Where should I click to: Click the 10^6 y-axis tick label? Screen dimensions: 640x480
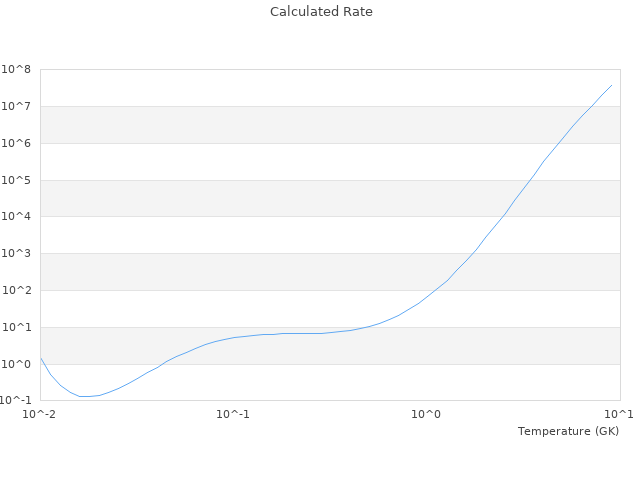tap(17, 143)
